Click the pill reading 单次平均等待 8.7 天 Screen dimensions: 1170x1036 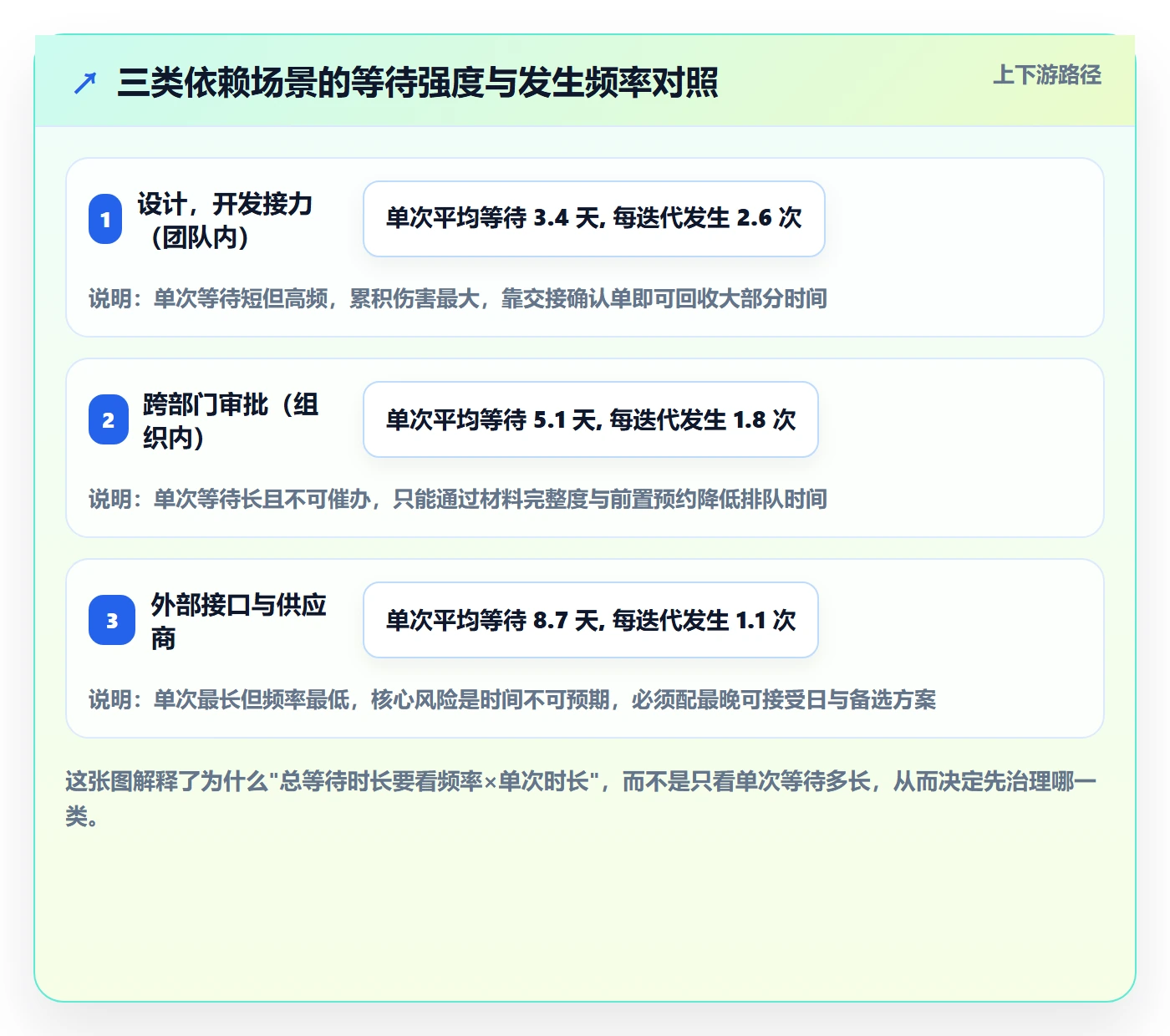click(591, 620)
